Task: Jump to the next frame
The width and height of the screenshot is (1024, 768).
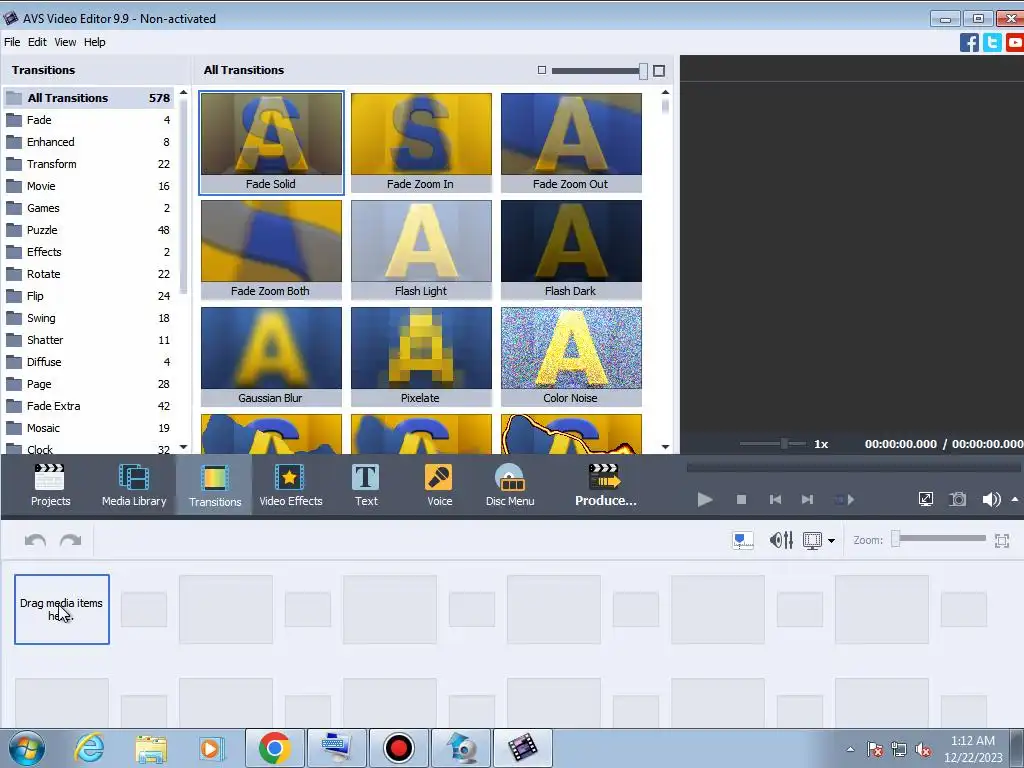Action: pos(807,500)
